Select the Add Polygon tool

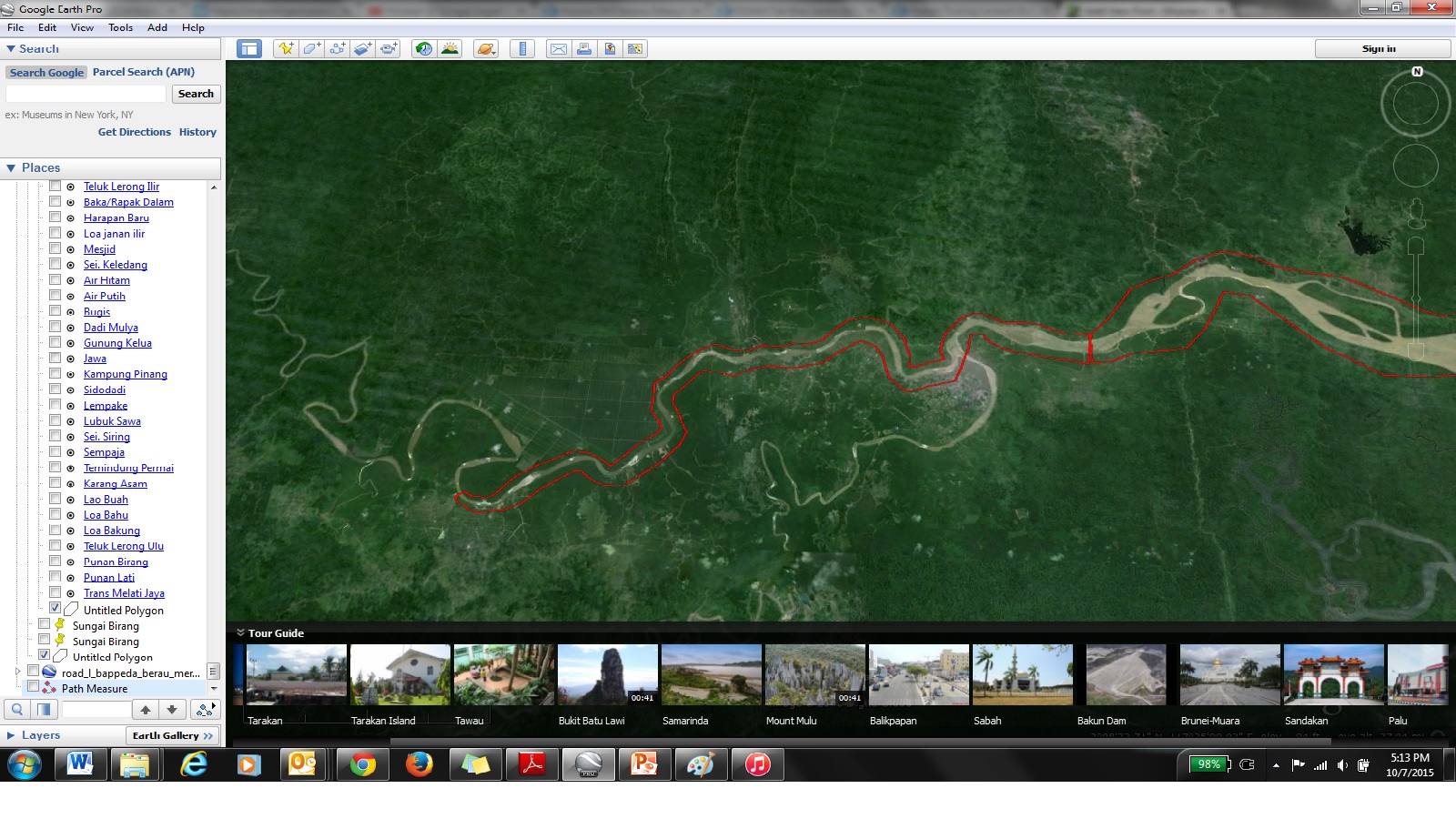coord(311,49)
